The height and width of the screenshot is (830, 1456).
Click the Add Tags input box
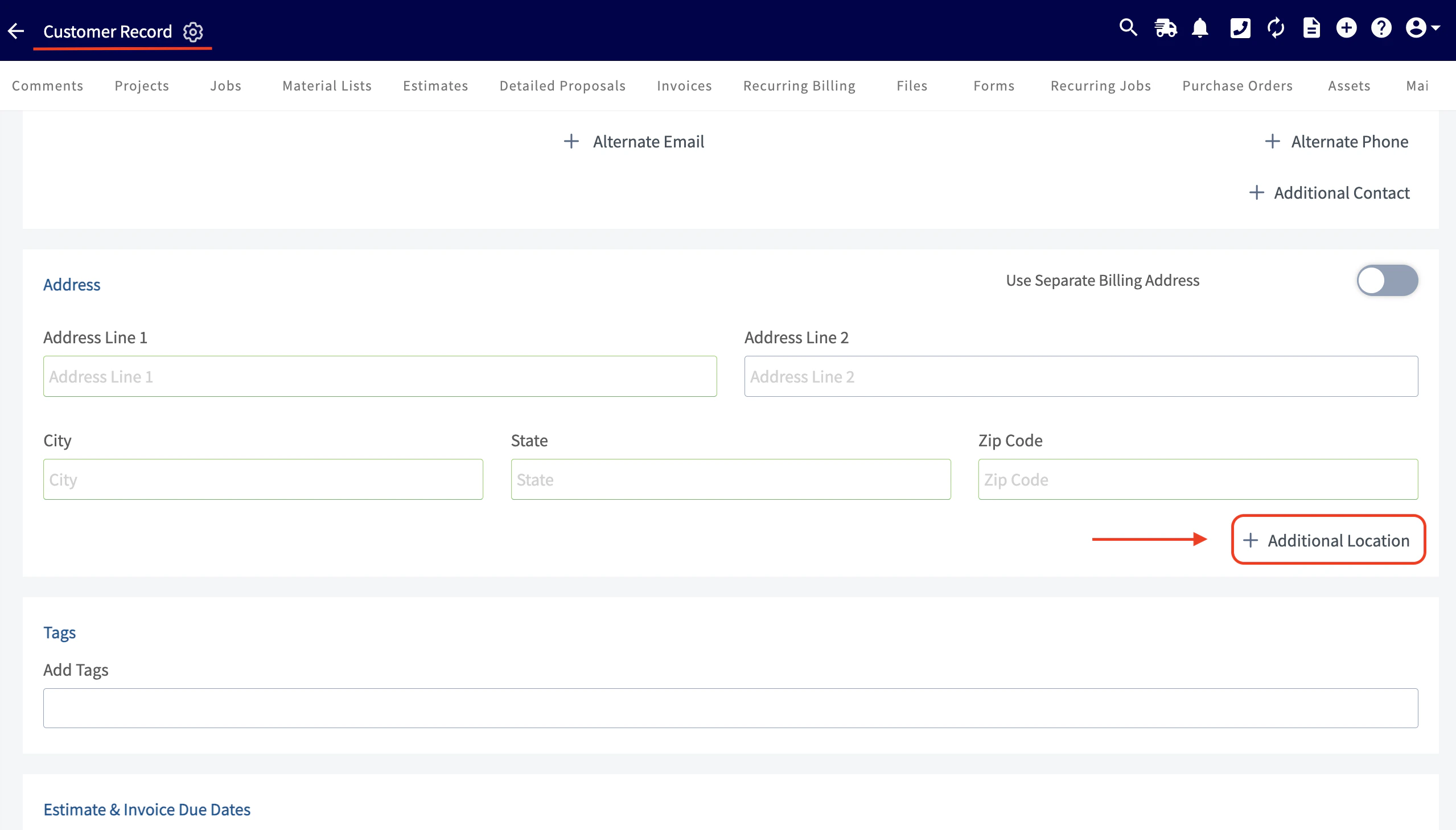(x=731, y=708)
